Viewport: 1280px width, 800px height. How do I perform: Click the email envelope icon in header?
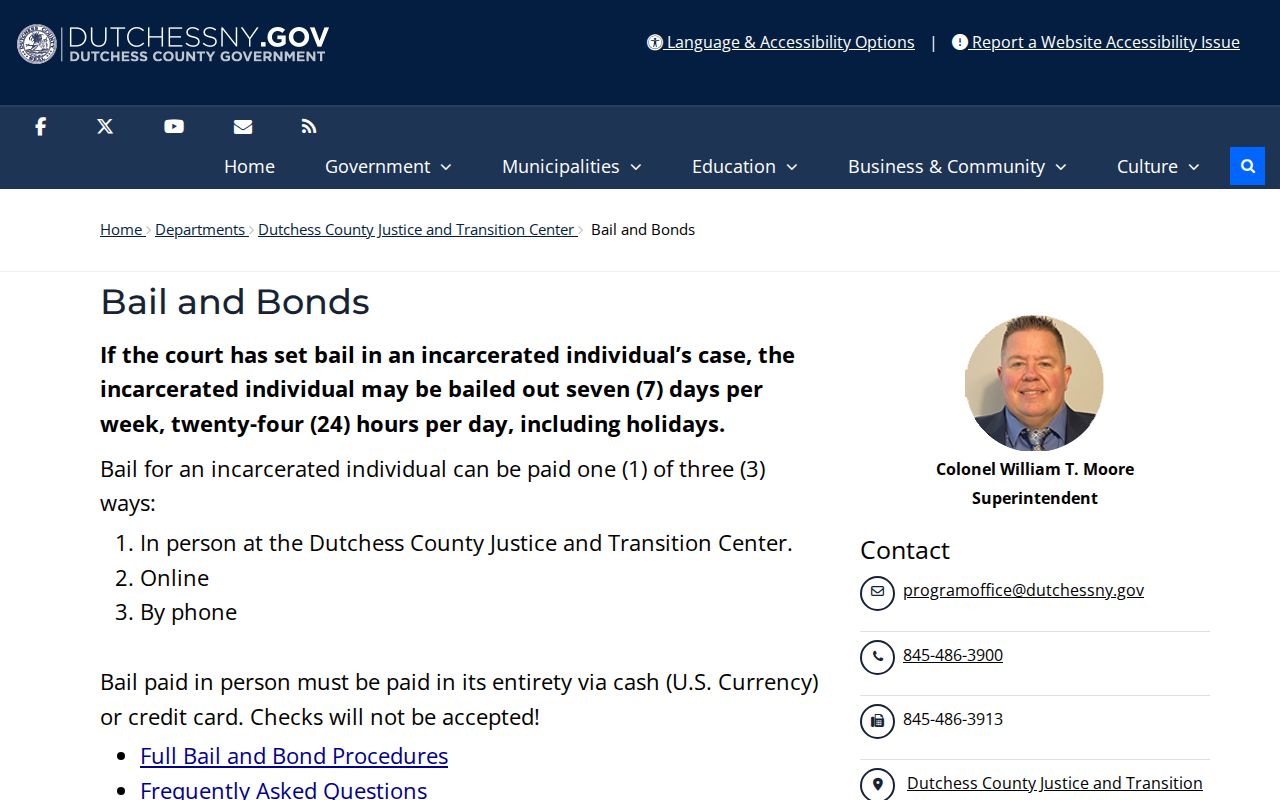[242, 126]
